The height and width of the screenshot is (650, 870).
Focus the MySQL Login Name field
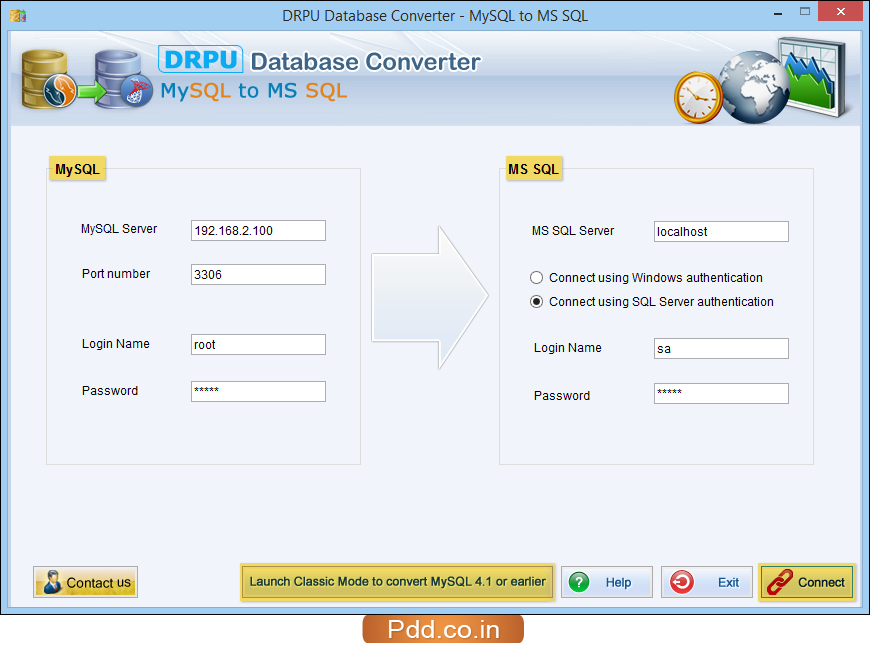point(259,344)
